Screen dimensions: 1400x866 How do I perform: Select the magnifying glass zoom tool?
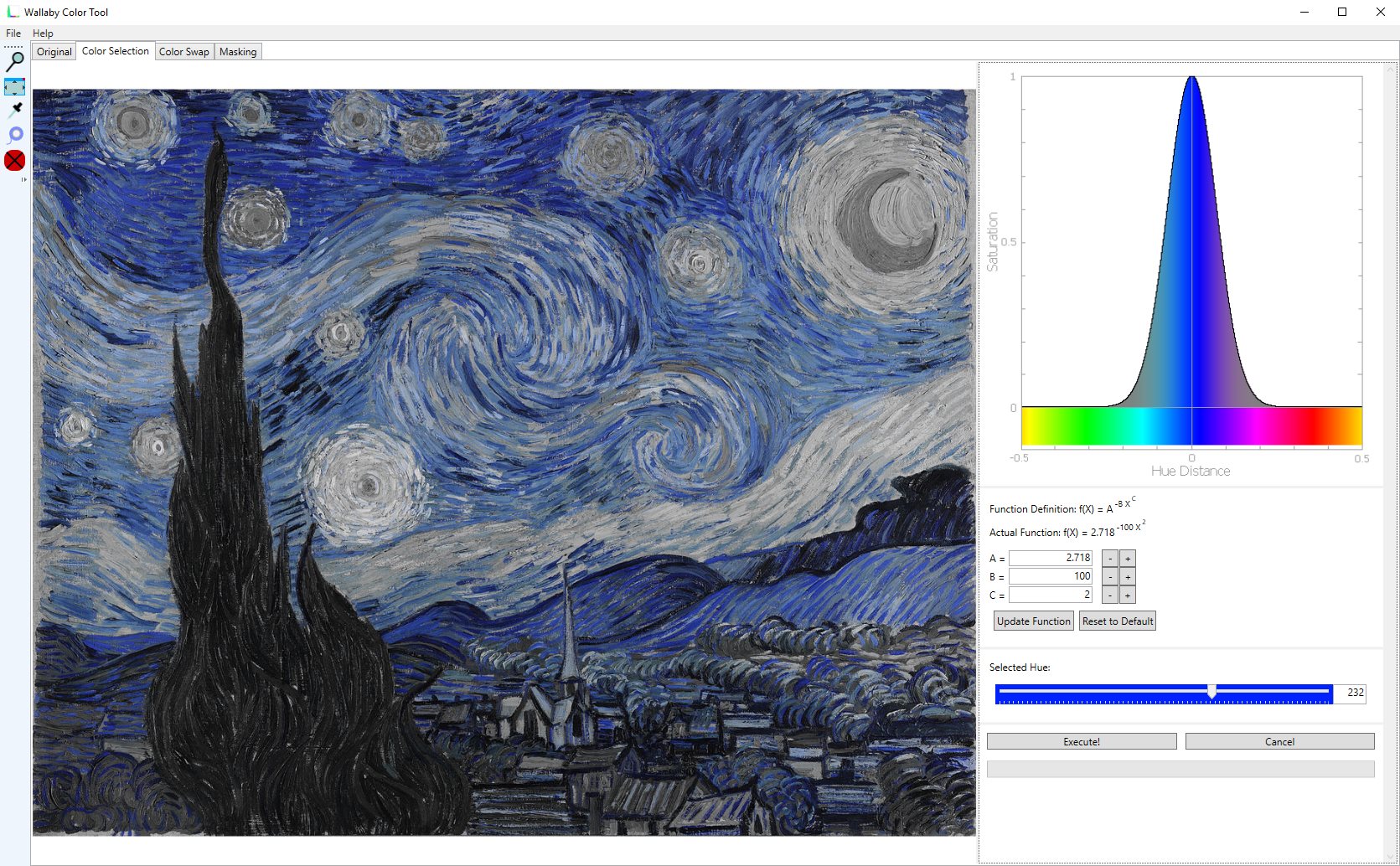coord(15,61)
